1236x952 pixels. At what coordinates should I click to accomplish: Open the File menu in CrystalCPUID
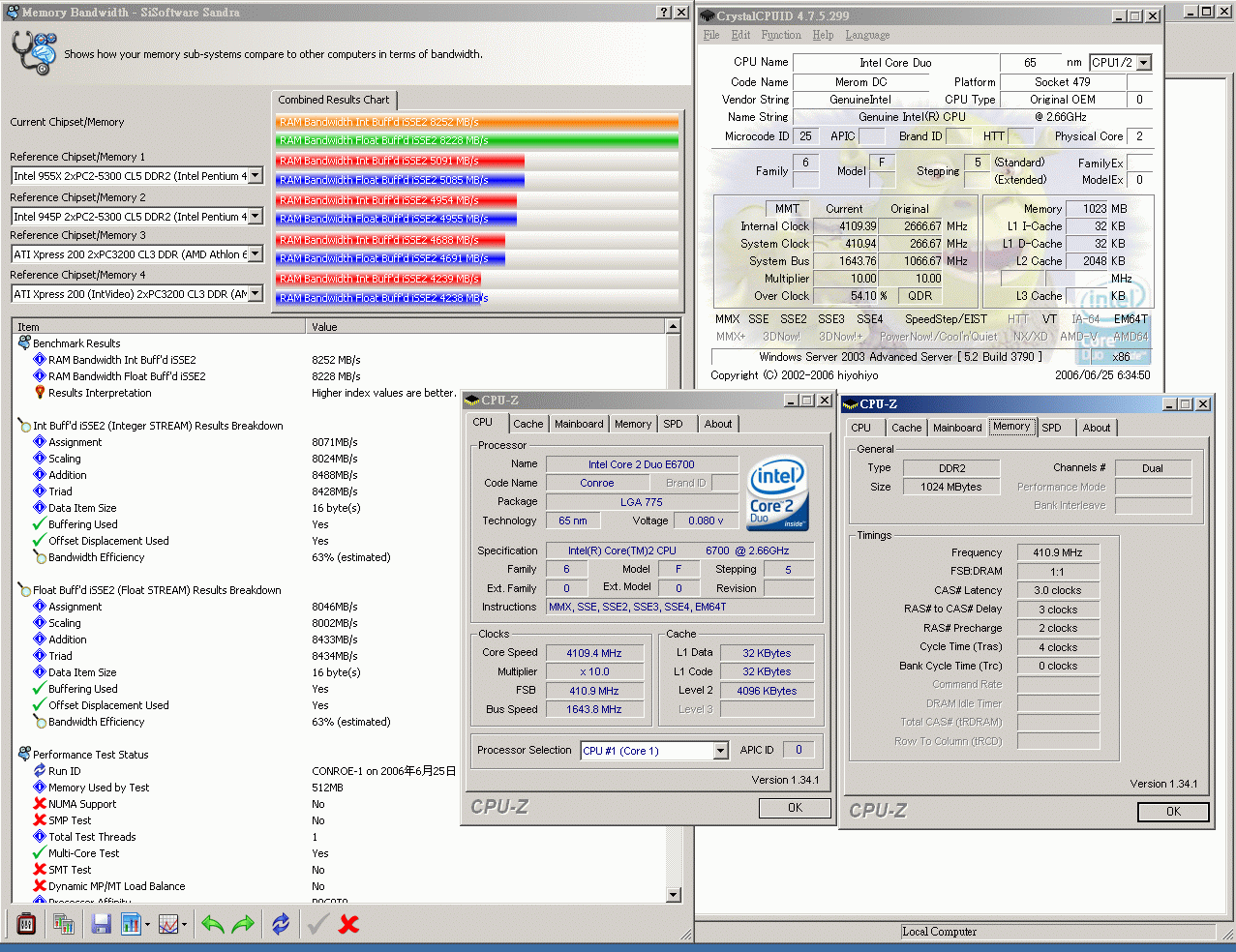pyautogui.click(x=711, y=35)
